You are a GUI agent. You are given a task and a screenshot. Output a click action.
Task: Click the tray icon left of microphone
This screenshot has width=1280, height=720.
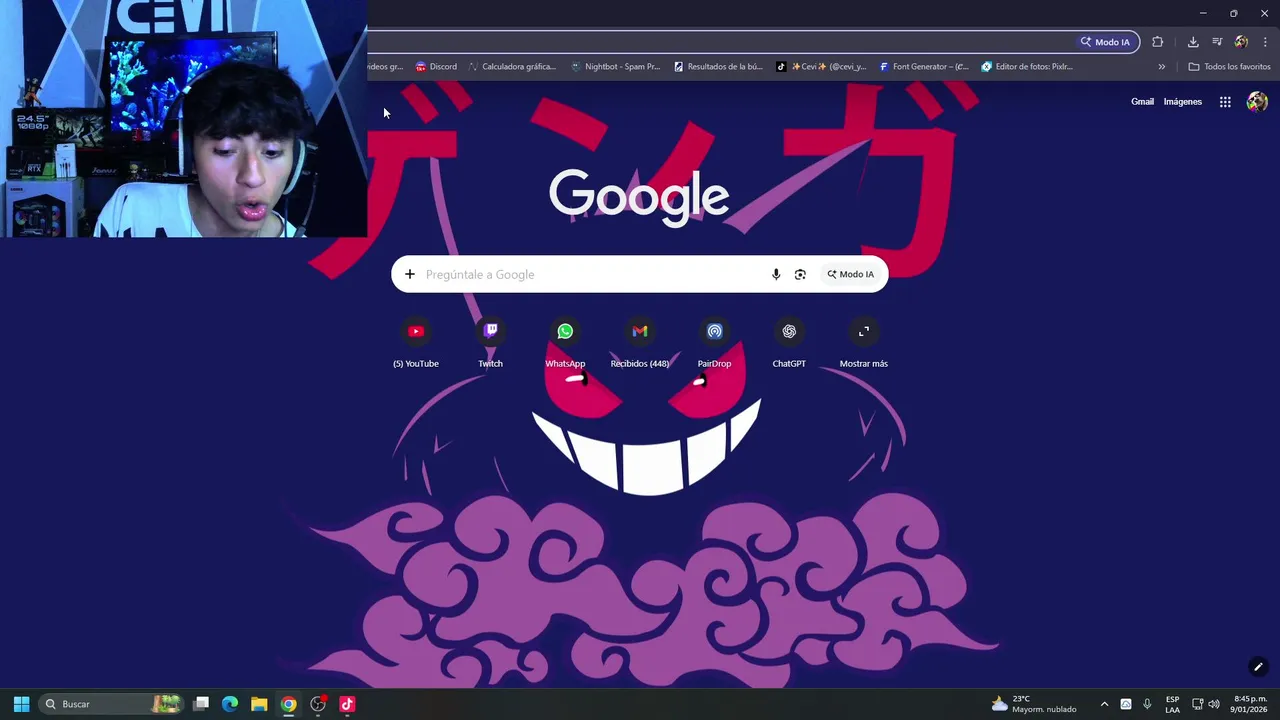coord(1126,704)
